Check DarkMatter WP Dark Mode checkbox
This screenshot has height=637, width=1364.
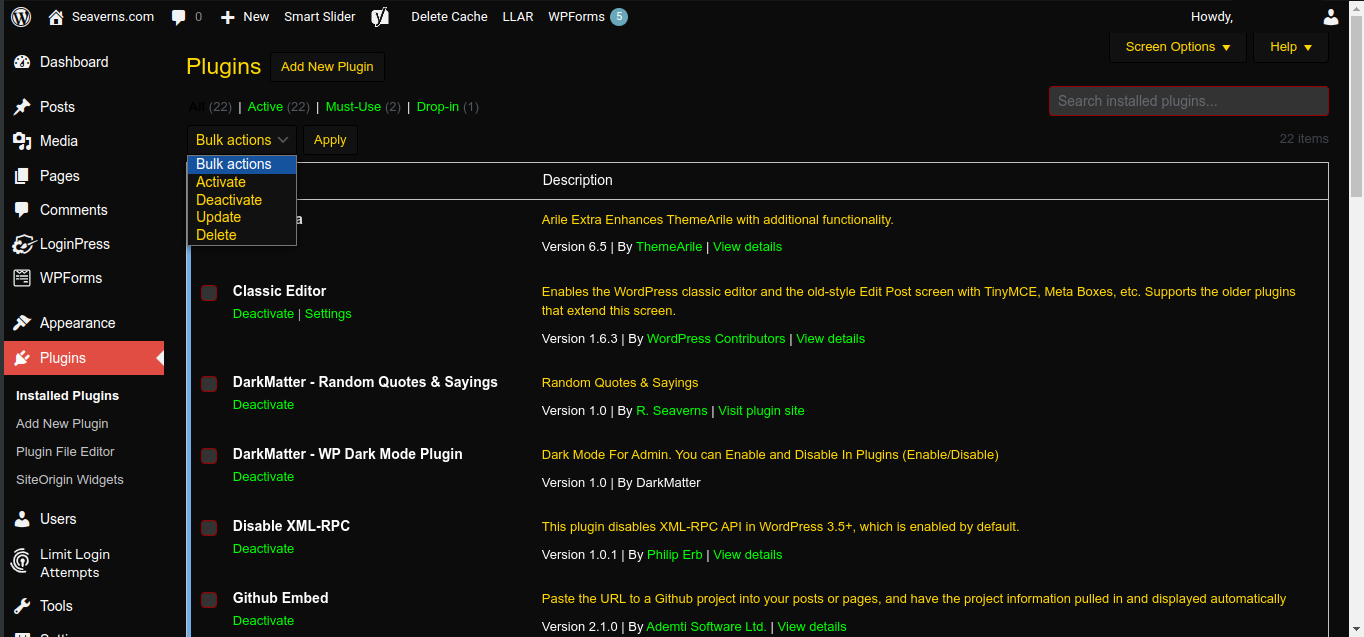pyautogui.click(x=209, y=456)
